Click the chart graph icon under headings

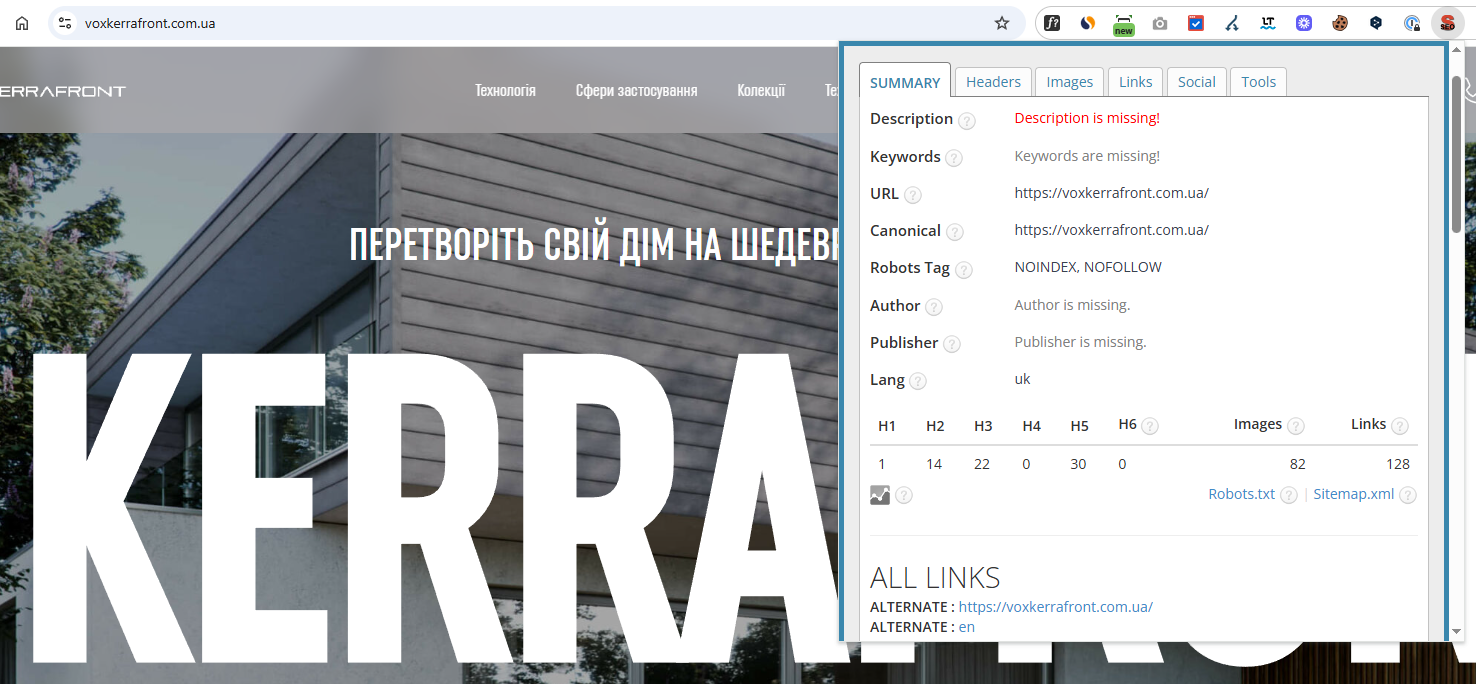click(x=880, y=494)
